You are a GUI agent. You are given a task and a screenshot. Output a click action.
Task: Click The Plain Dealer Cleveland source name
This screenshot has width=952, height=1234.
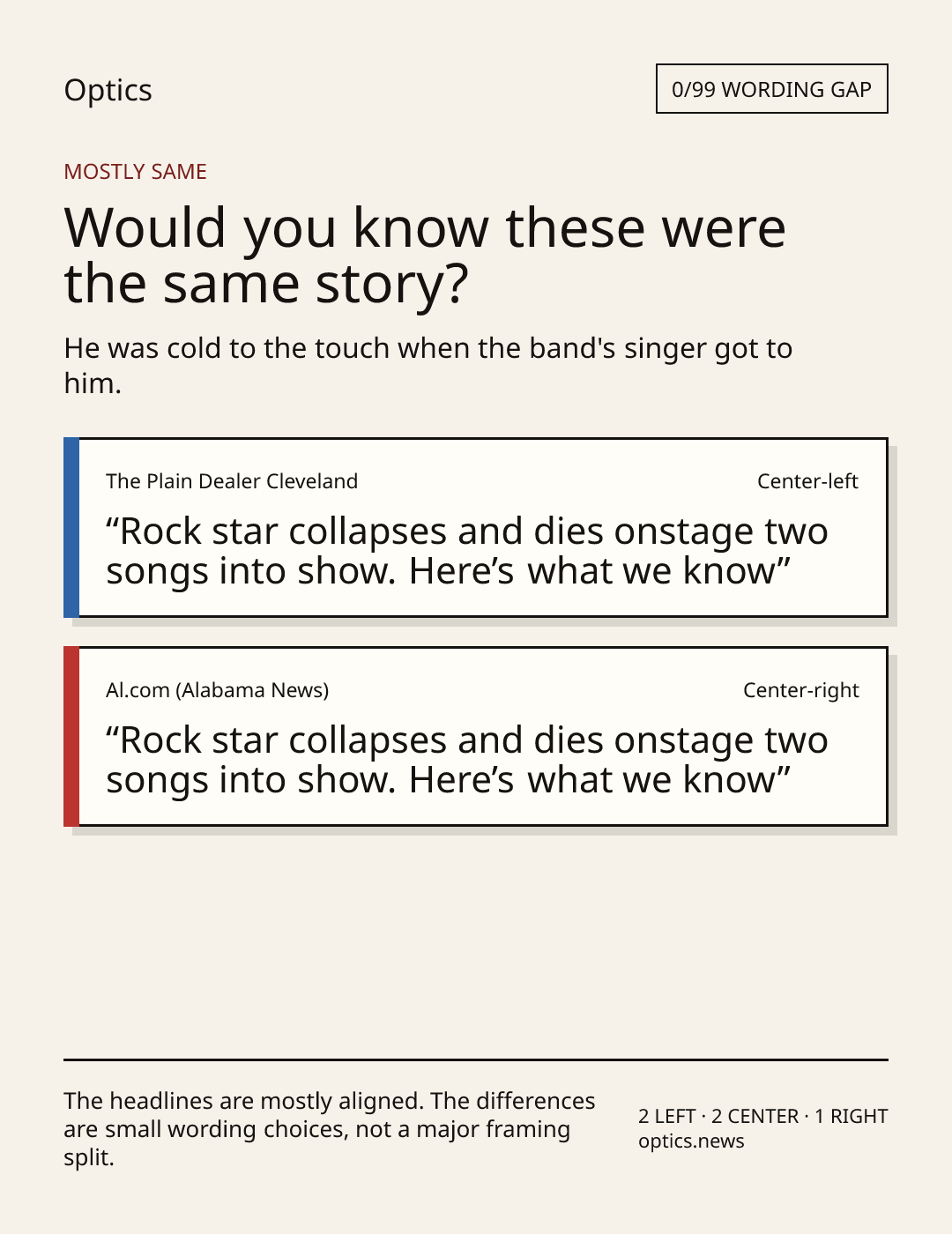(232, 481)
